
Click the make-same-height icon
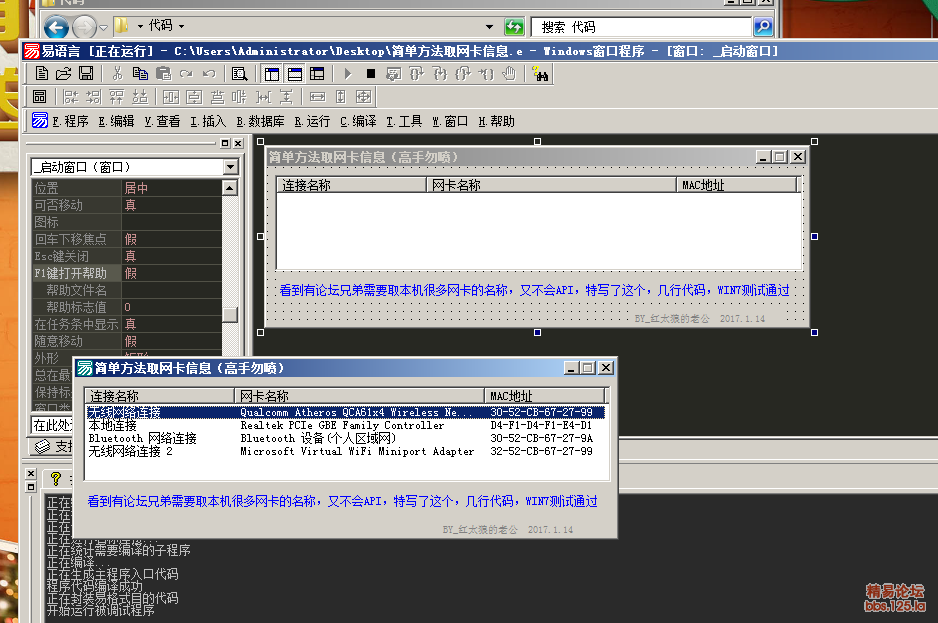[340, 96]
